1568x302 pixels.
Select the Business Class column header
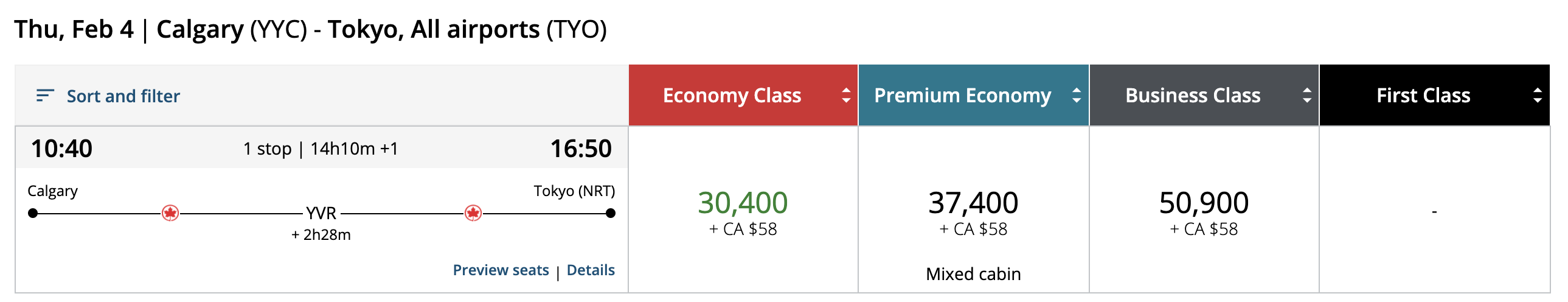pyautogui.click(x=1193, y=96)
